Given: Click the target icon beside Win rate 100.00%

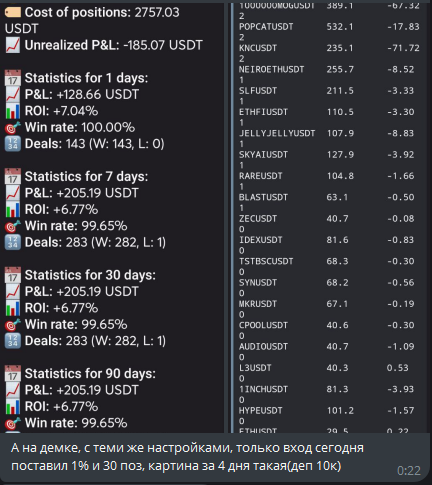Looking at the screenshot, I should tap(13, 127).
